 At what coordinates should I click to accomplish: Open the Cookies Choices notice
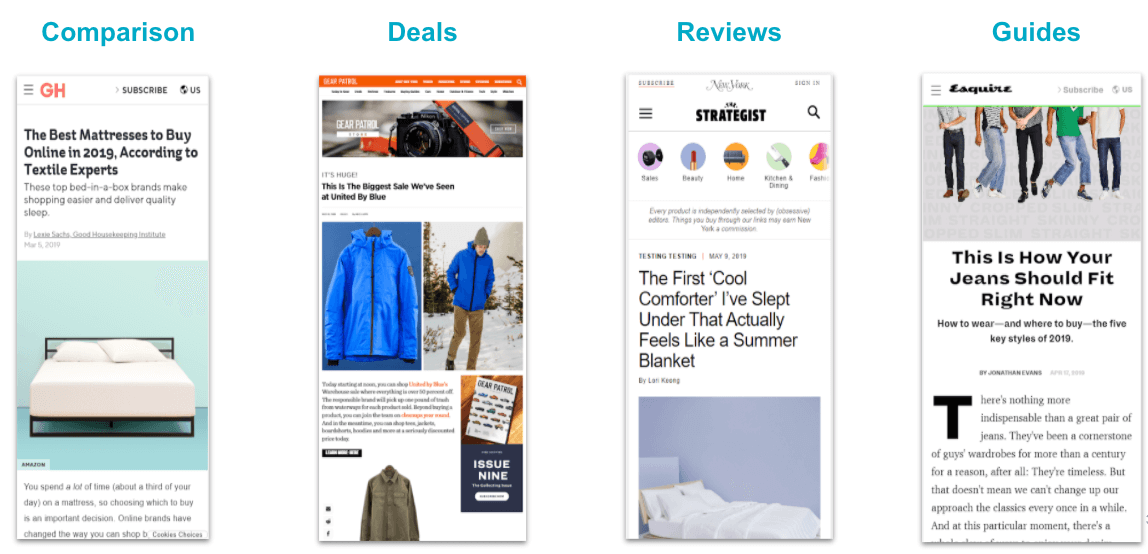177,534
